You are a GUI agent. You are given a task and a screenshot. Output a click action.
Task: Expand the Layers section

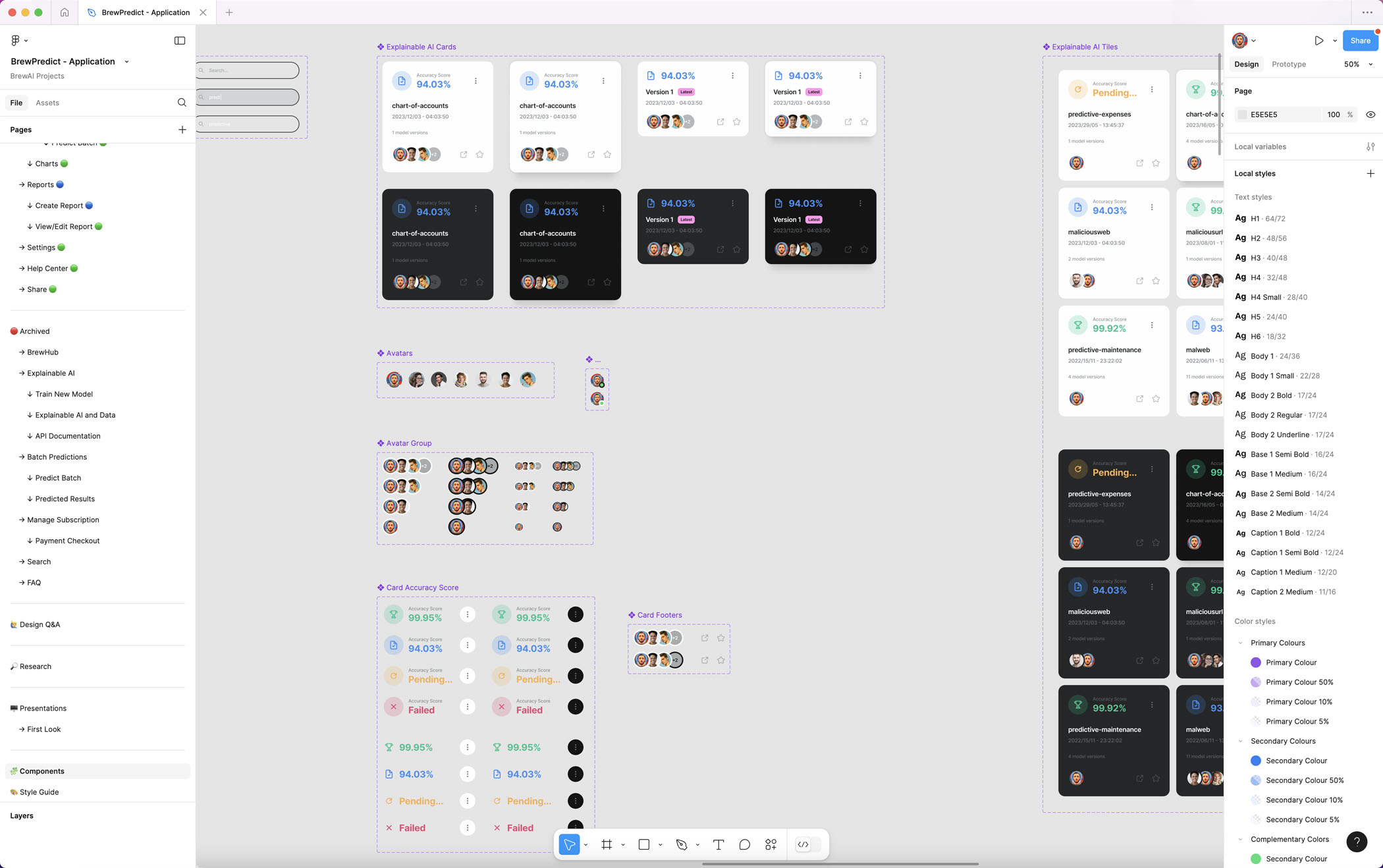22,816
